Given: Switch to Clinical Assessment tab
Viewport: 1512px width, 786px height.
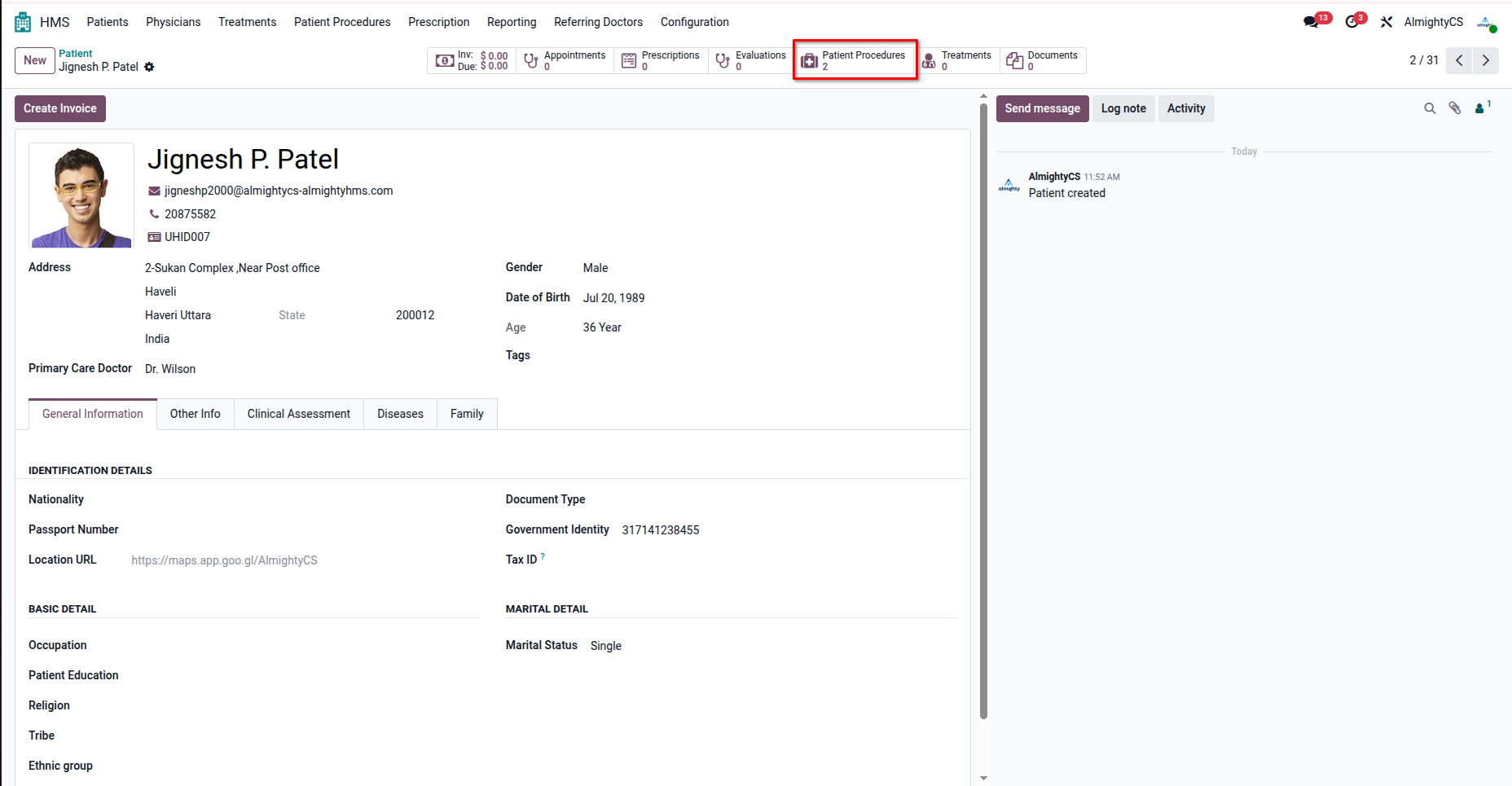Looking at the screenshot, I should (x=299, y=414).
